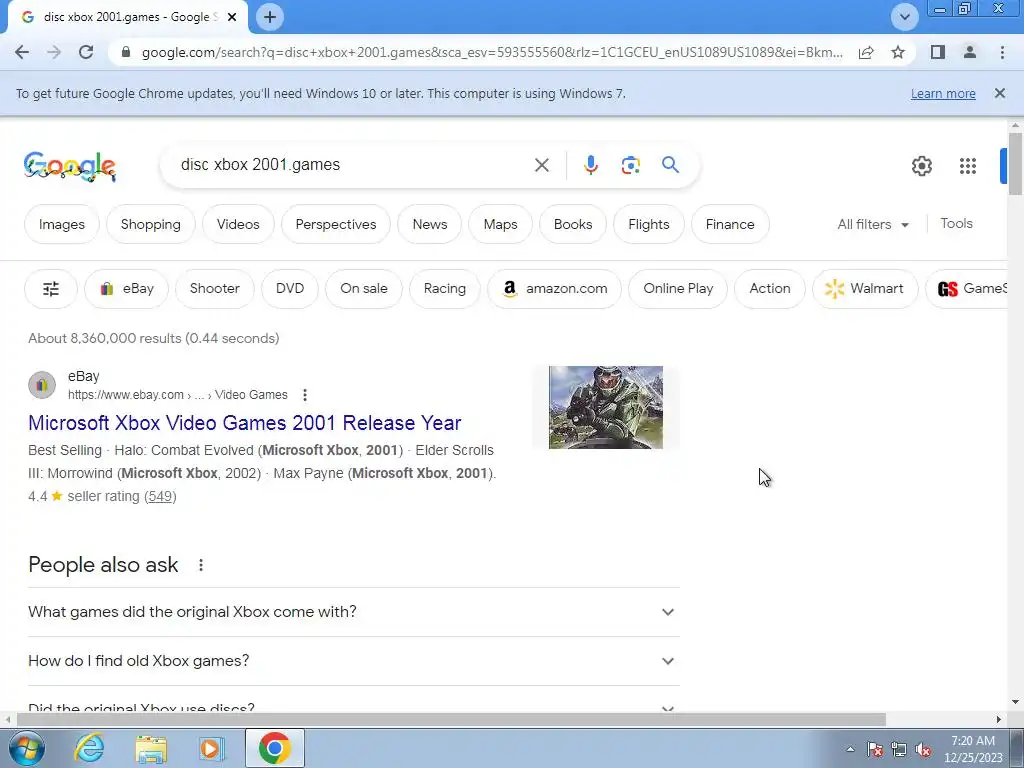Share this page from address bar

(x=866, y=52)
